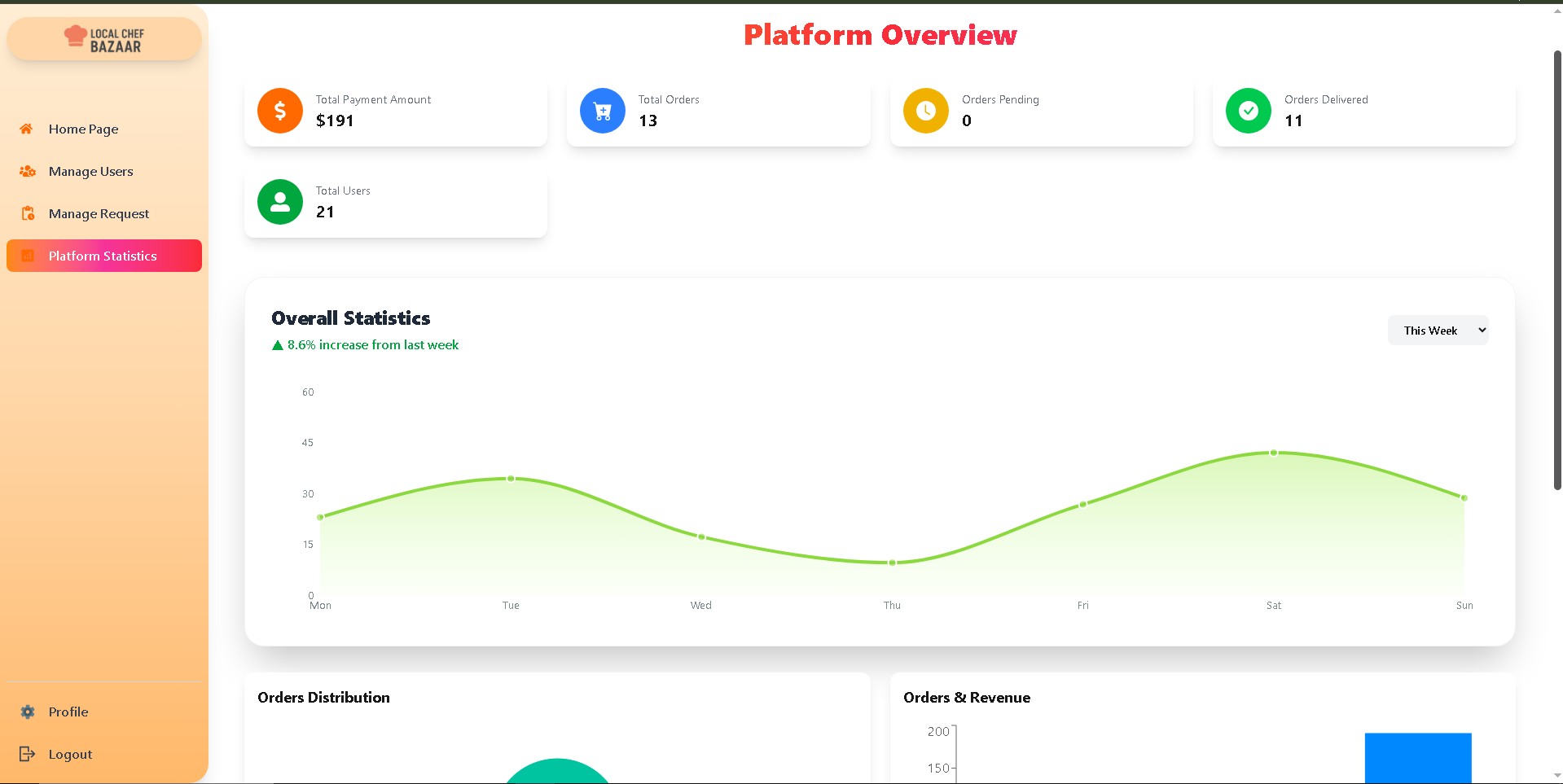Open Manage Users in the sidebar
This screenshot has width=1563, height=784.
point(90,172)
